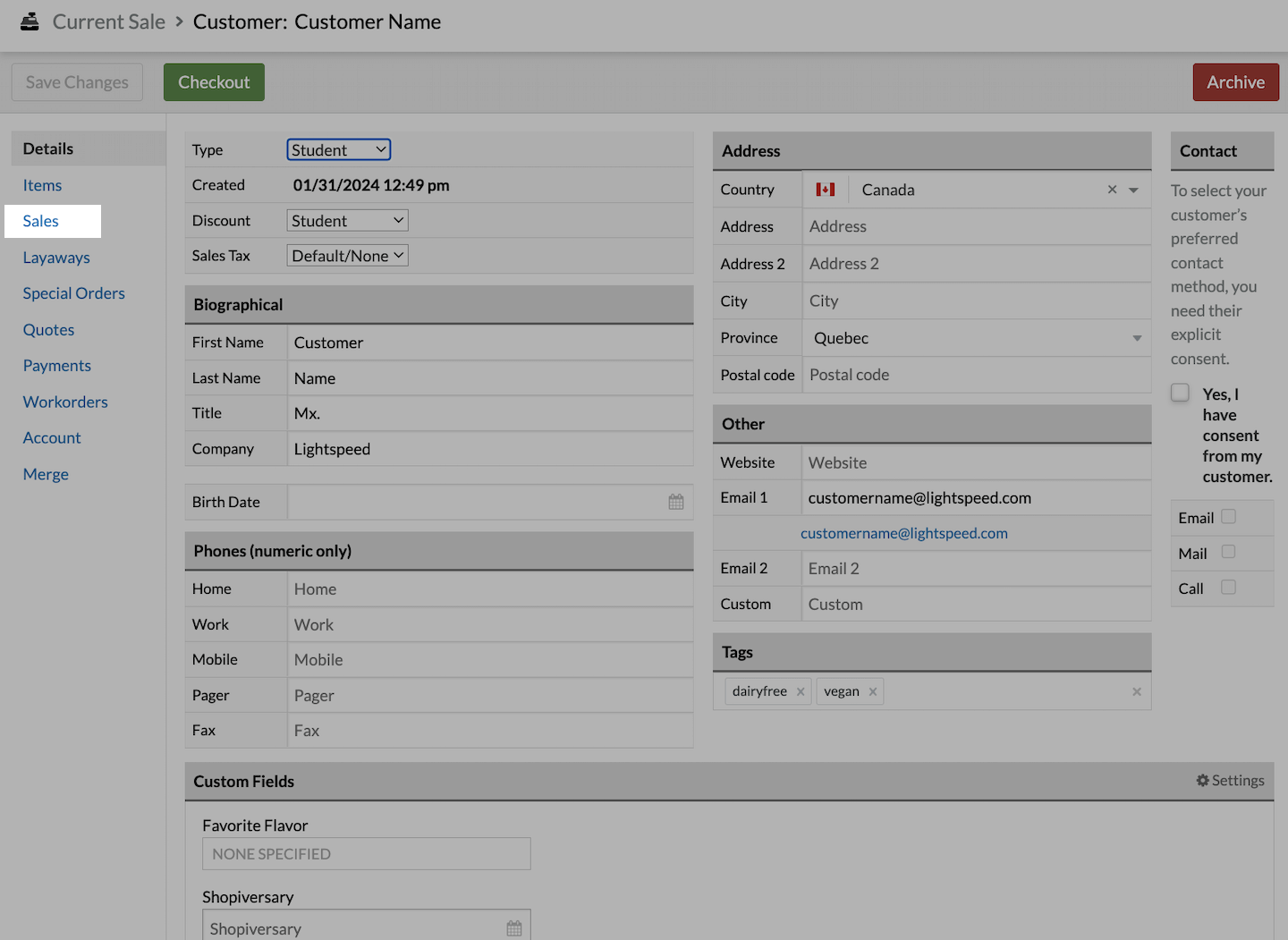
Task: Clear all tags with the X icon
Action: click(x=1136, y=691)
